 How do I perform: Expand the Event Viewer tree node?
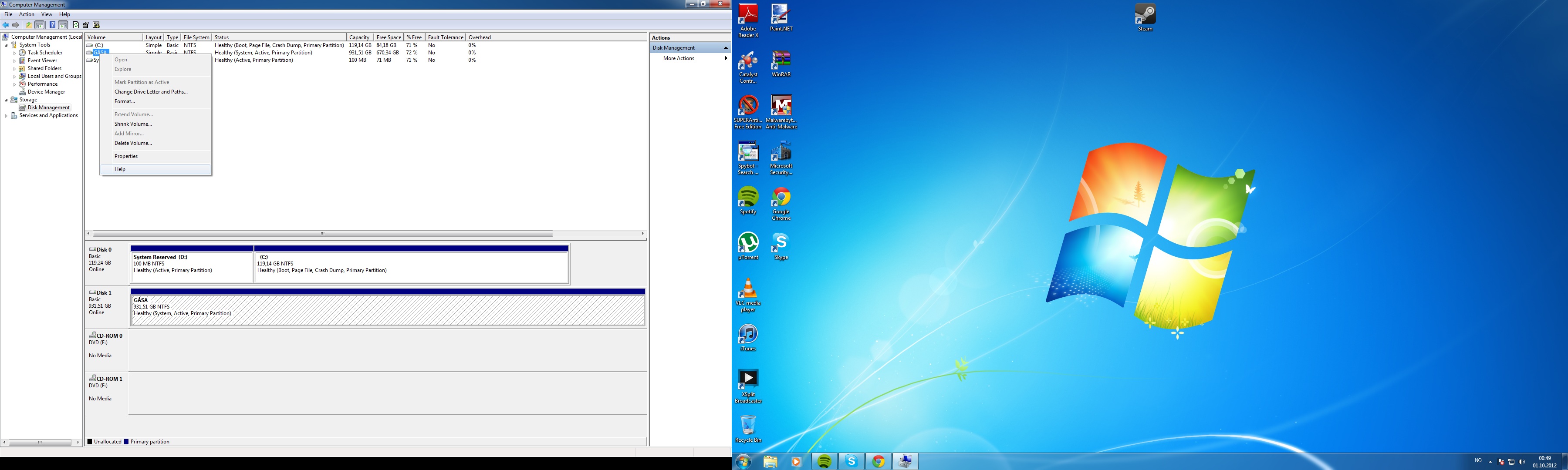pyautogui.click(x=15, y=61)
